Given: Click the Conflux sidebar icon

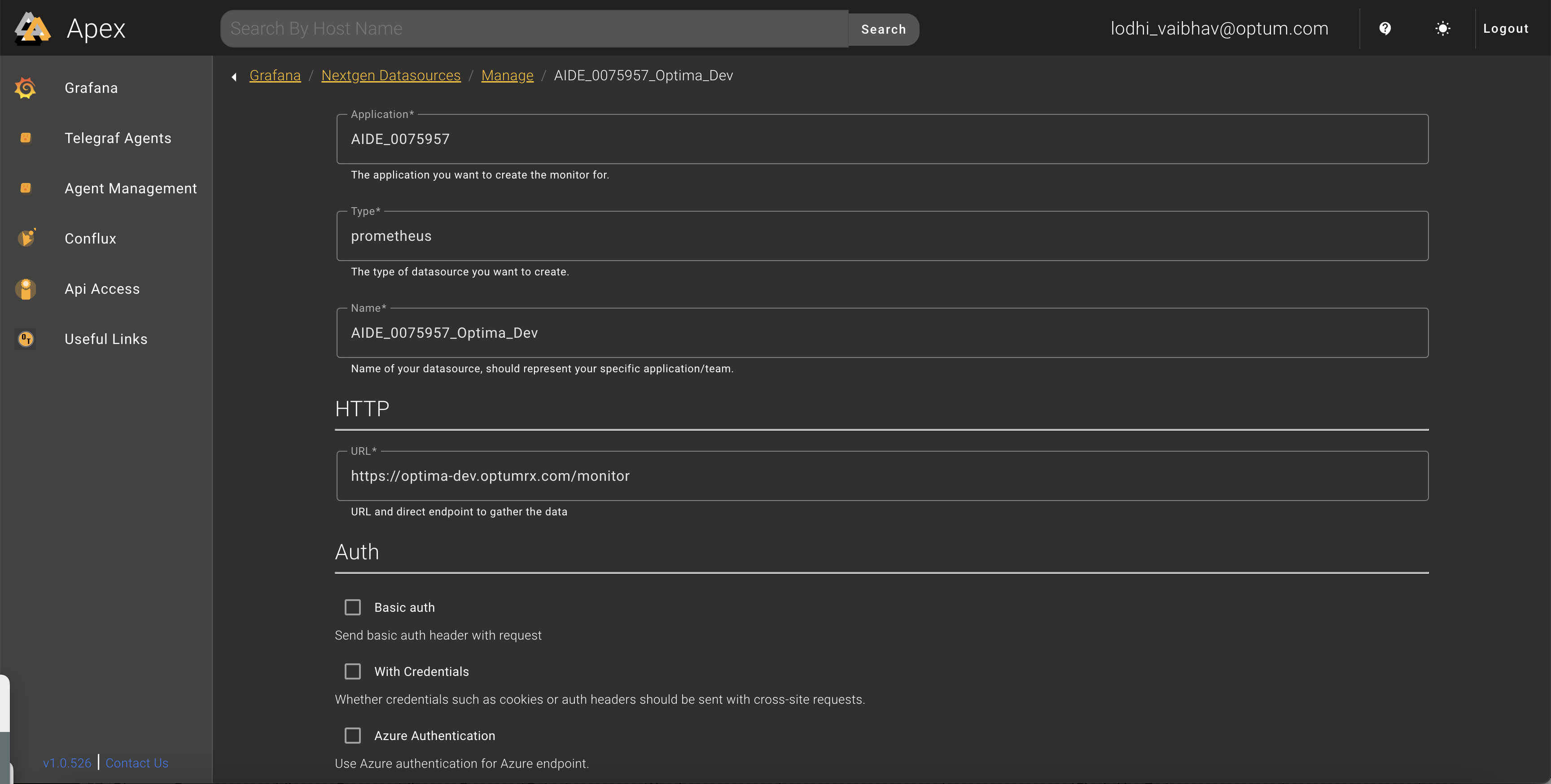Looking at the screenshot, I should [26, 238].
